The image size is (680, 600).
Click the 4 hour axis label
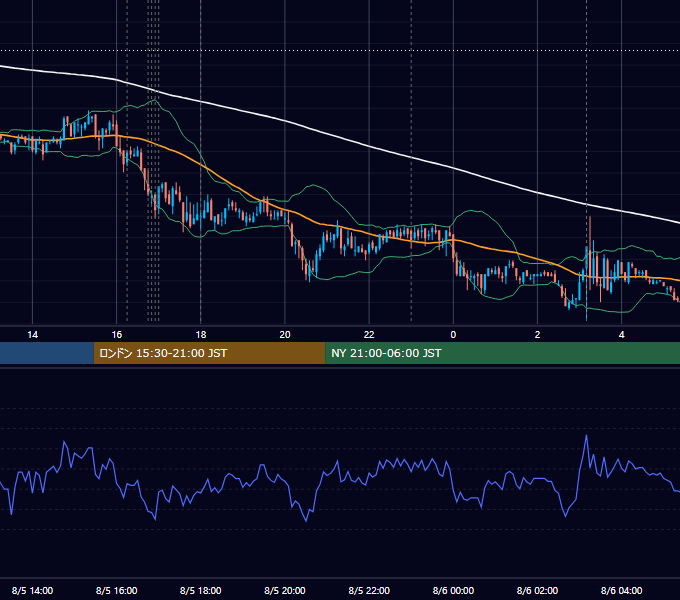[621, 335]
